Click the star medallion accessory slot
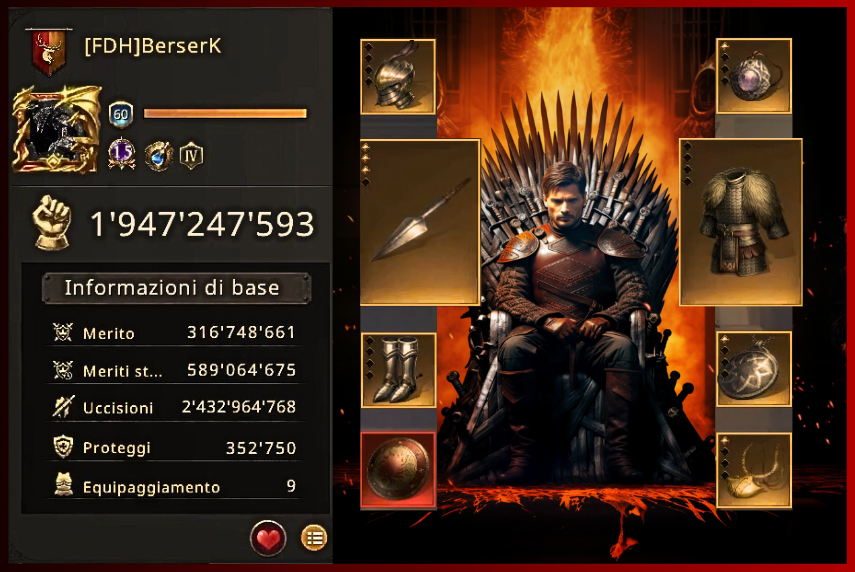The height and width of the screenshot is (572, 855). (754, 369)
